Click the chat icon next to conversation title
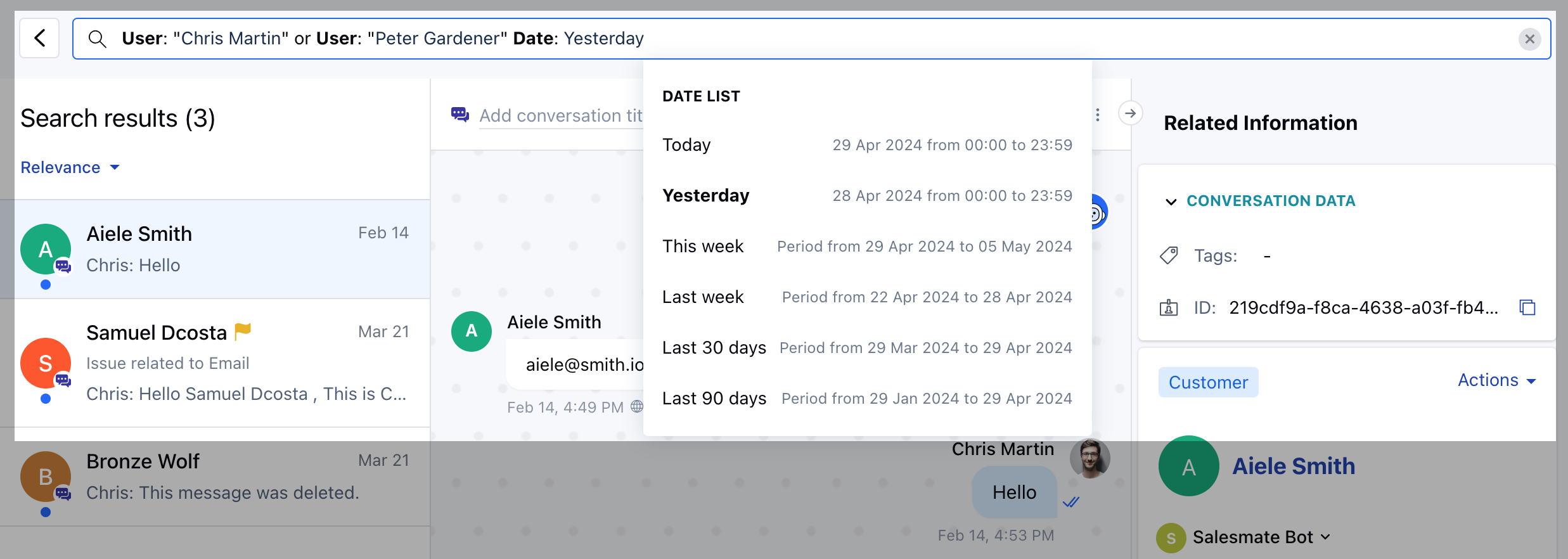Viewport: 1568px width, 559px height. click(460, 115)
